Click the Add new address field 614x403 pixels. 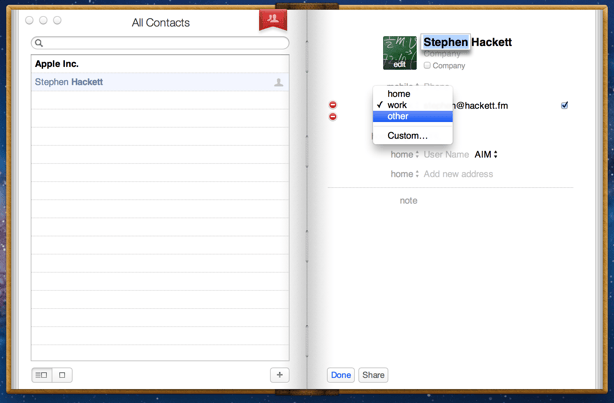[458, 174]
